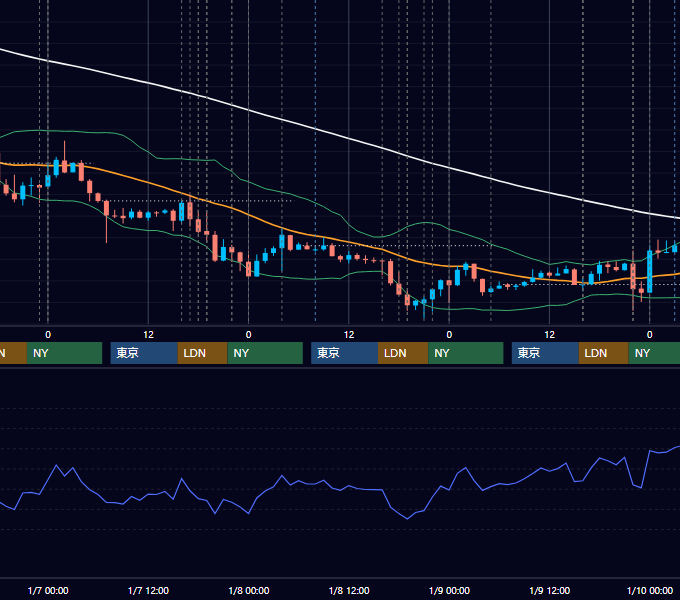680x600 pixels.
Task: Click the hour label 0 above 1/9 00:00
Action: pyautogui.click(x=449, y=335)
